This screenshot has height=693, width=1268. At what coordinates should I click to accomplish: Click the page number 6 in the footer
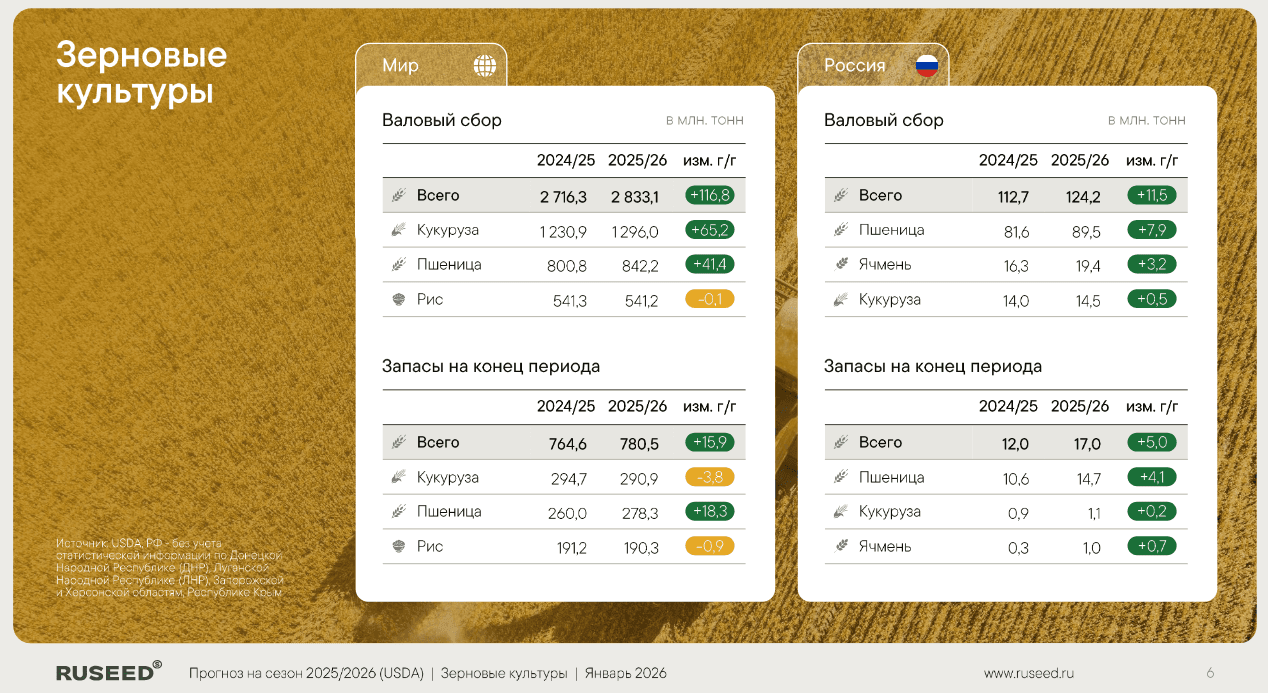(1210, 674)
